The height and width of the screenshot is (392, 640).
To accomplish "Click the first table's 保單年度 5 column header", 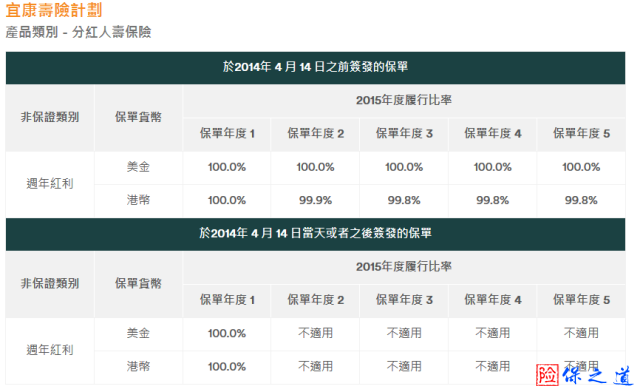I will pyautogui.click(x=581, y=134).
